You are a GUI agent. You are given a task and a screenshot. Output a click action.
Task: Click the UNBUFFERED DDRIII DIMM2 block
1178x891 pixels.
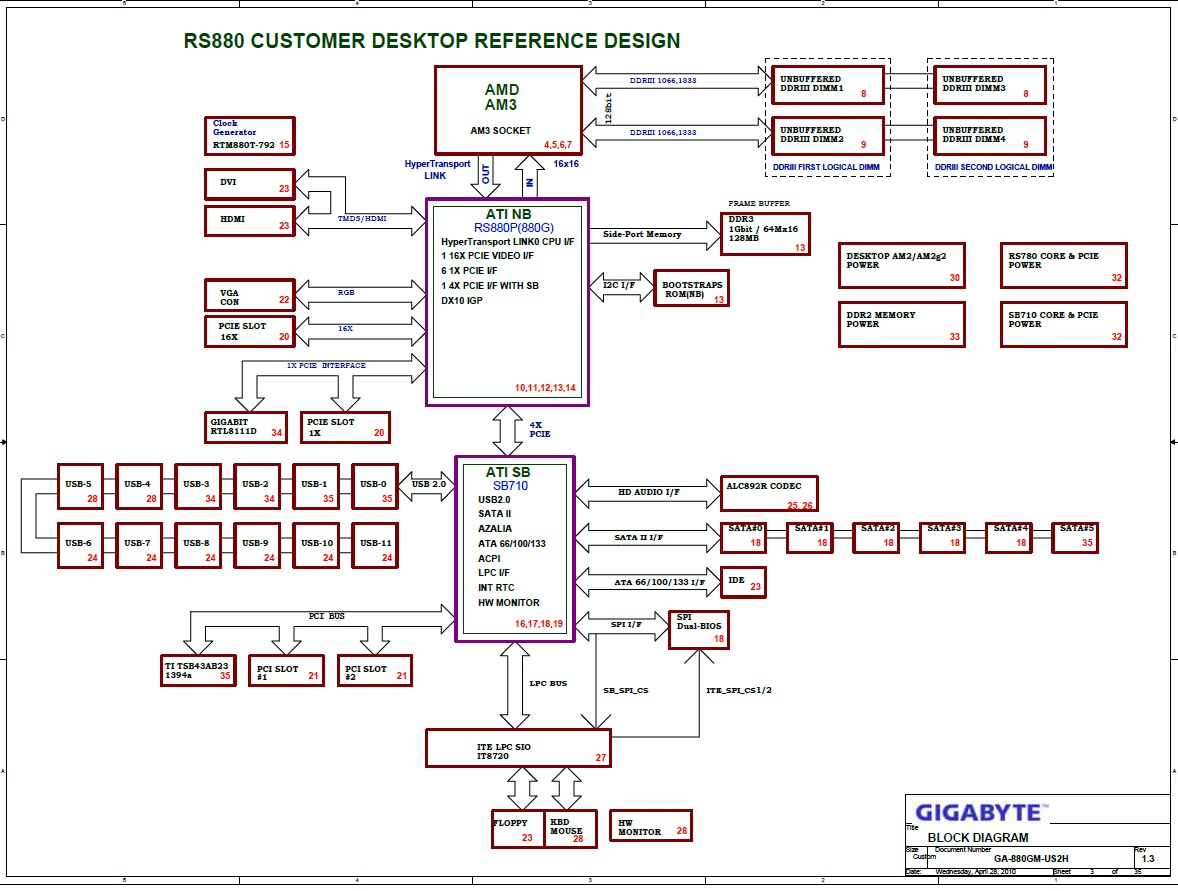827,135
